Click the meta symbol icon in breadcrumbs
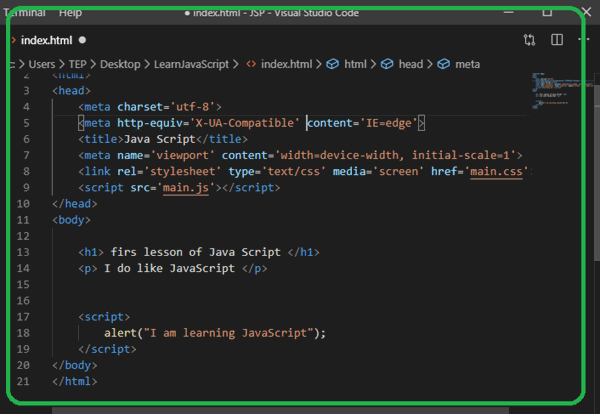 pyautogui.click(x=443, y=64)
